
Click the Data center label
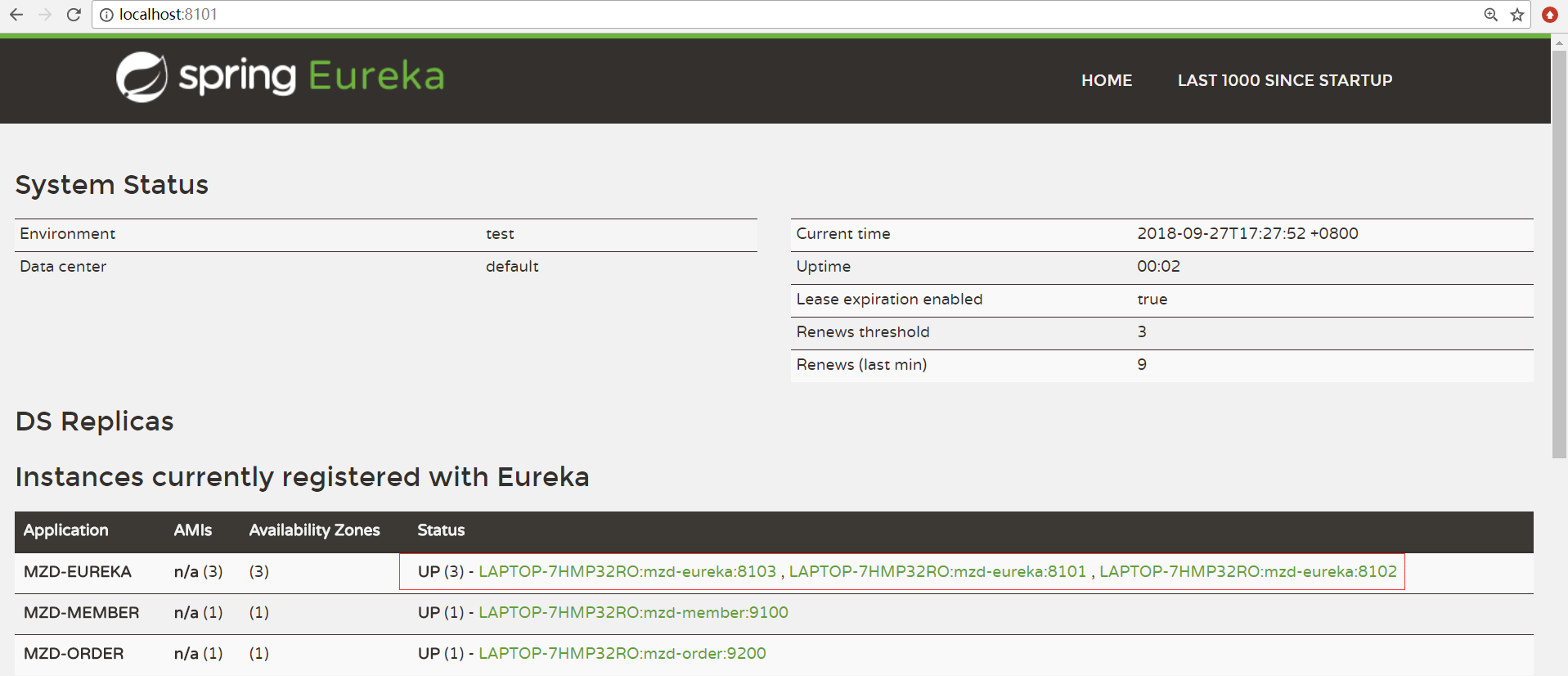(63, 267)
